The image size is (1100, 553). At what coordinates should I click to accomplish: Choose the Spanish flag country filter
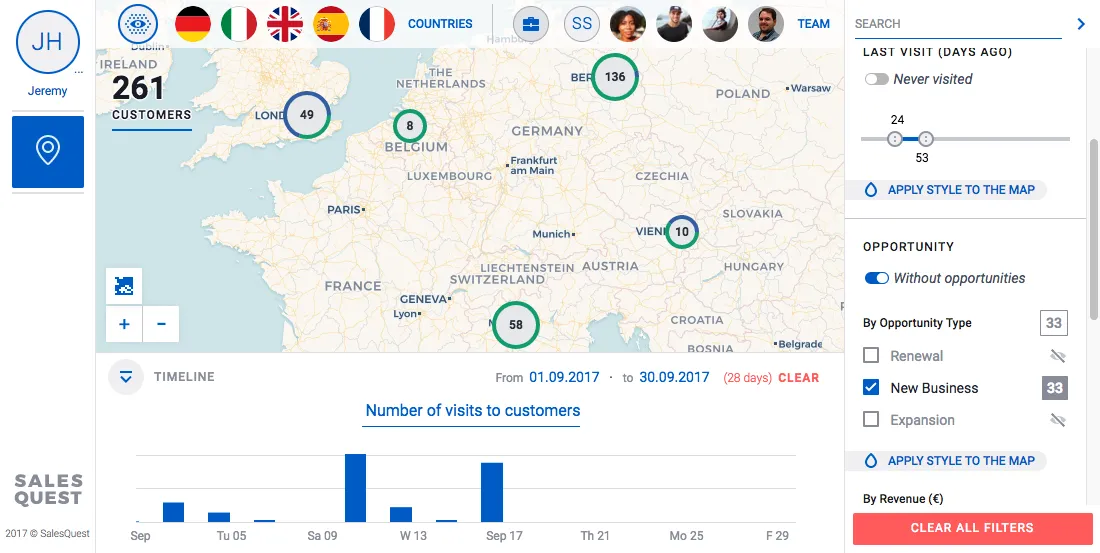click(x=331, y=23)
